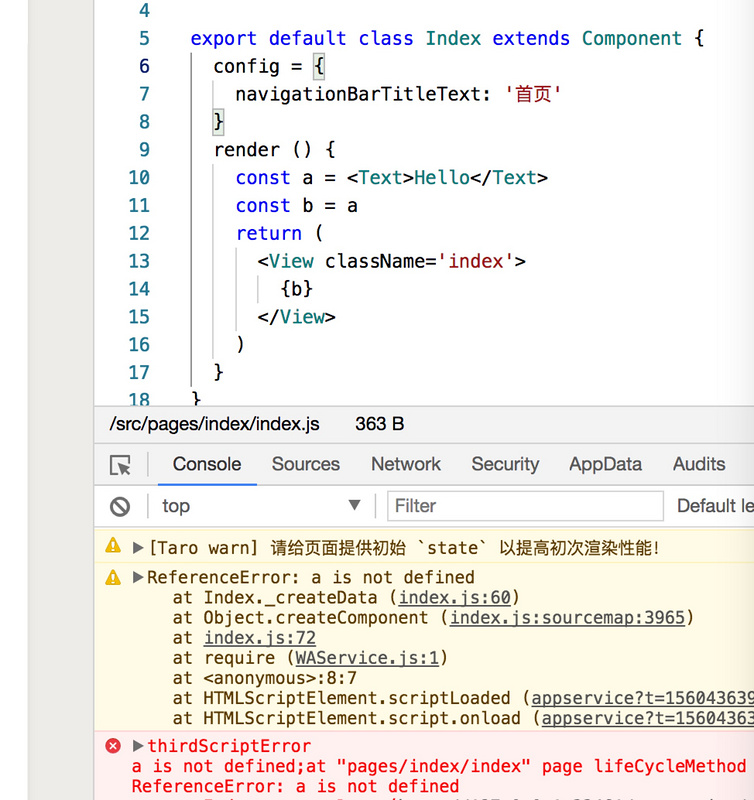Follow the index.js:sourcemap:3965 link
Image resolution: width=754 pixels, height=800 pixels.
click(x=567, y=618)
